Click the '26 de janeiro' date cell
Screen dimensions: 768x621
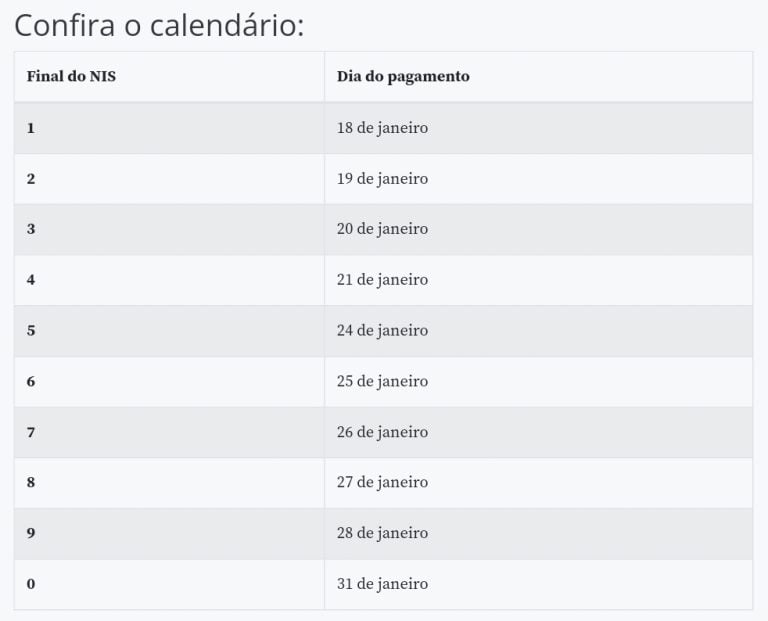538,432
